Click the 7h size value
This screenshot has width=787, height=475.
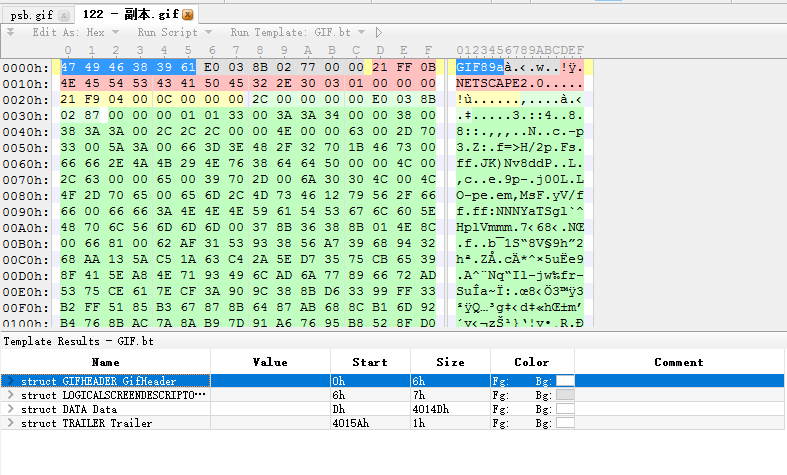[419, 395]
